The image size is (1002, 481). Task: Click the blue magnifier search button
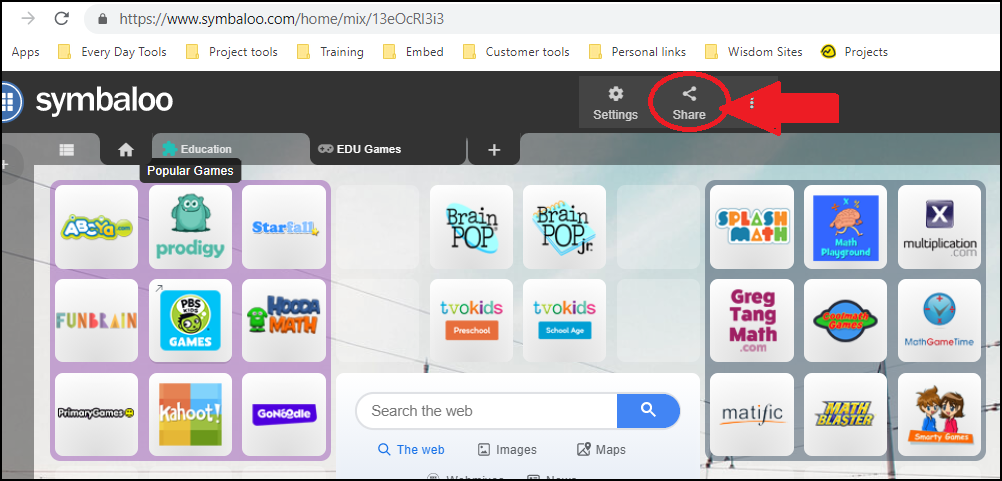[648, 411]
